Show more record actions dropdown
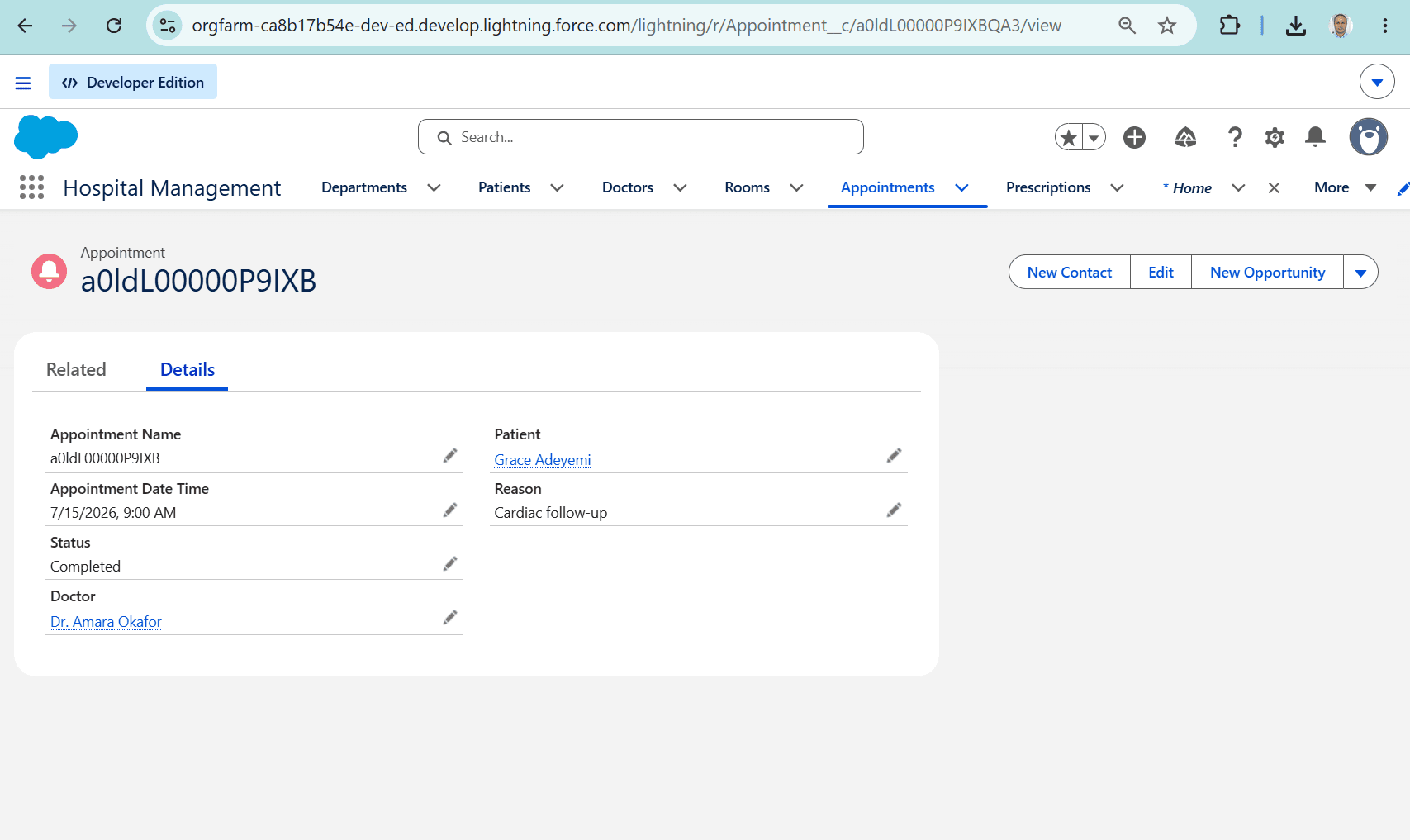The height and width of the screenshot is (840, 1410). [x=1360, y=273]
